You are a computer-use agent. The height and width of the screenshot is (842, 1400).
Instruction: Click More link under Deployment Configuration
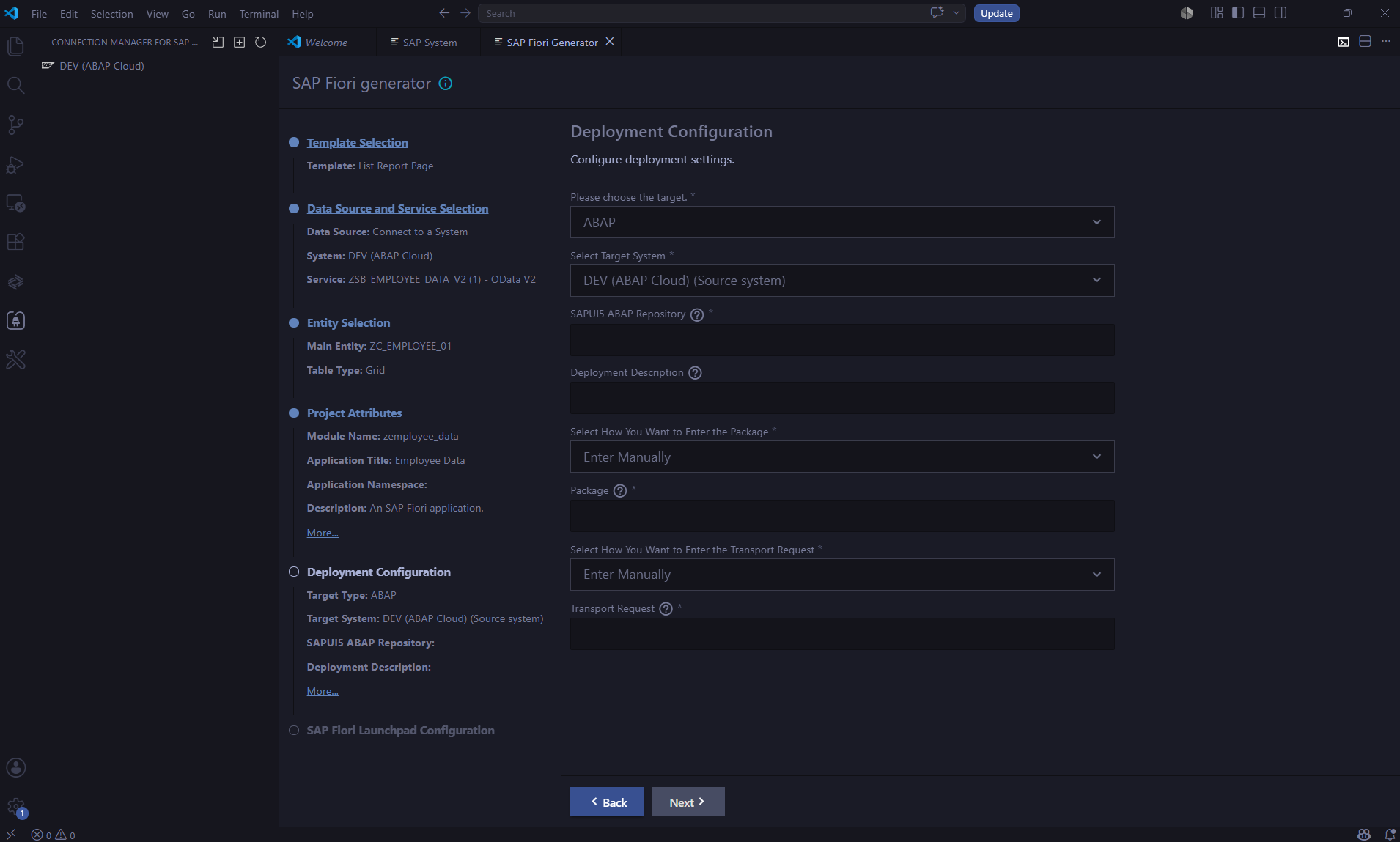(323, 691)
